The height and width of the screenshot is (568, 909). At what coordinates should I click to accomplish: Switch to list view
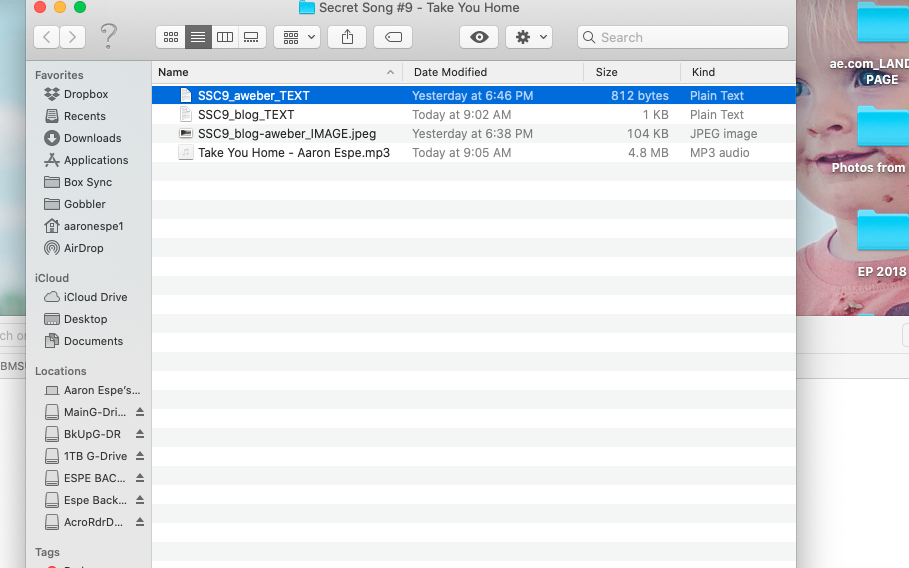coord(198,37)
